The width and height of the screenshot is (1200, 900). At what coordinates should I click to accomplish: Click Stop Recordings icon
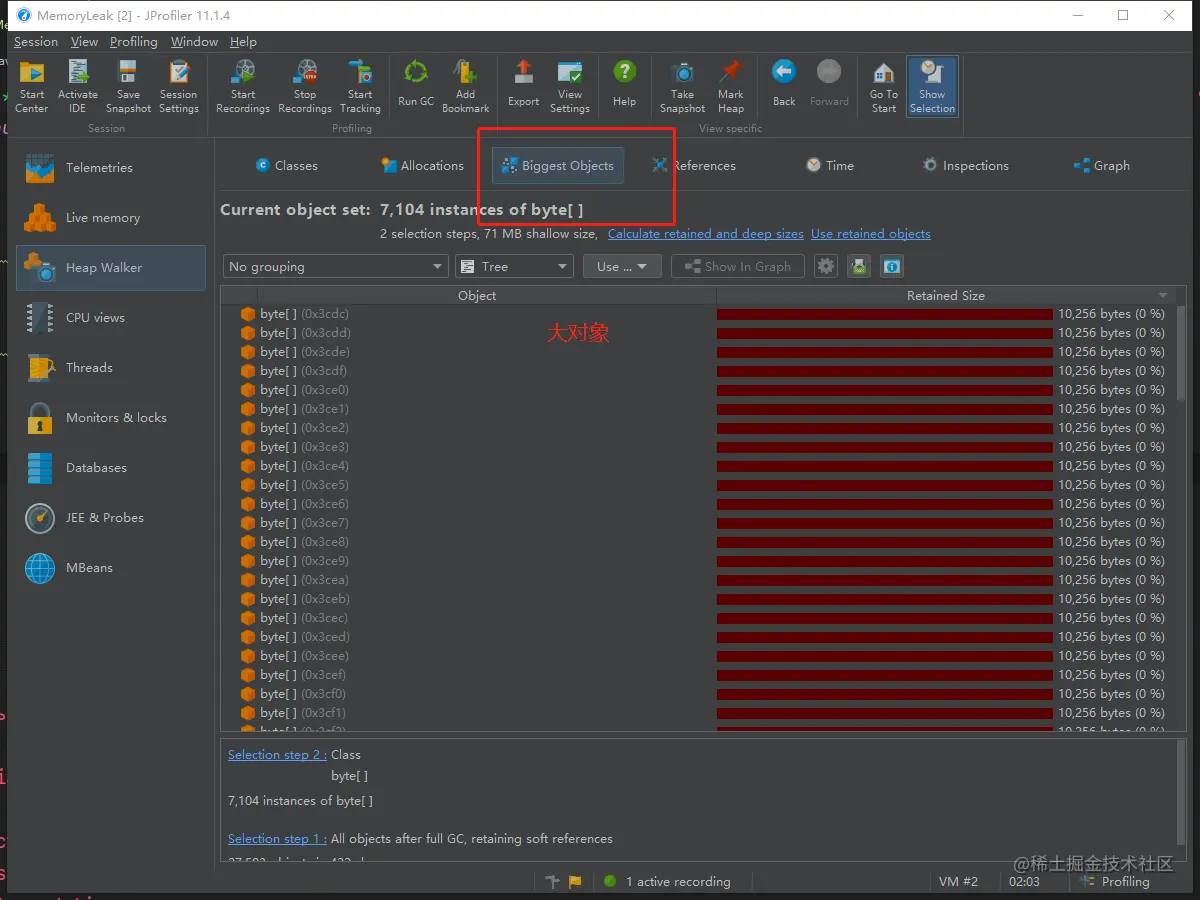[x=305, y=86]
